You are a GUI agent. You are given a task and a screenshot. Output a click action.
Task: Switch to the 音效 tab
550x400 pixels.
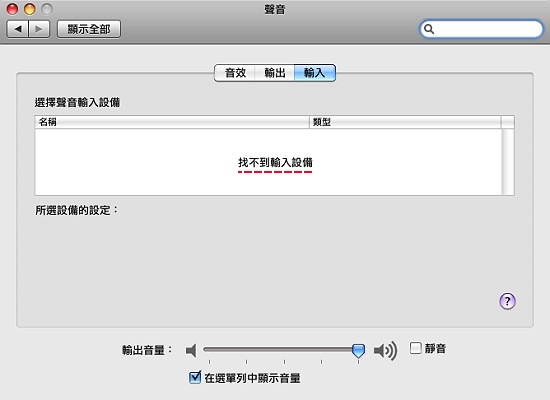click(x=235, y=73)
